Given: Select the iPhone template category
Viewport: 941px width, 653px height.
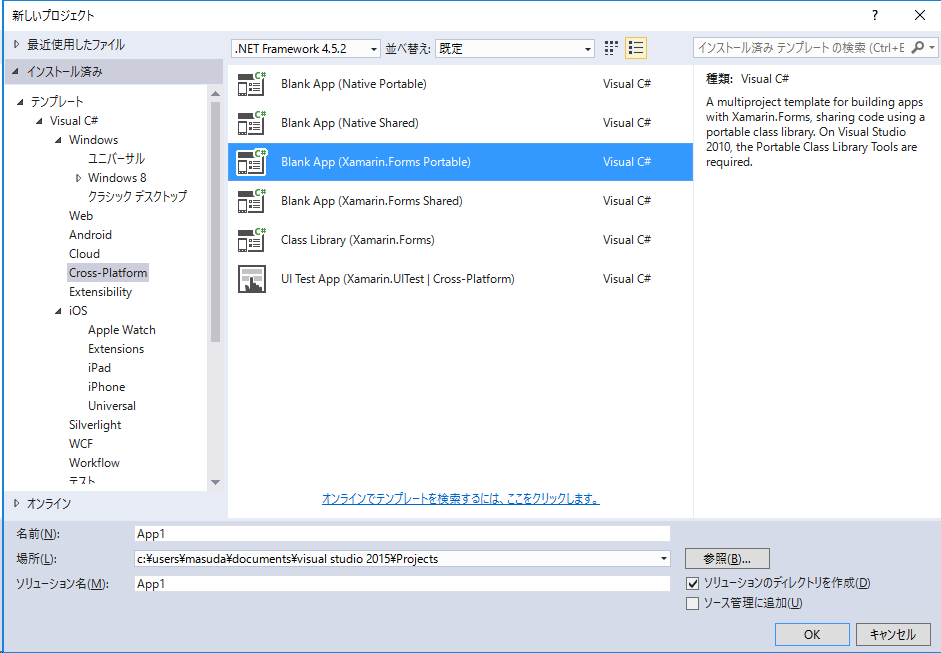Looking at the screenshot, I should pyautogui.click(x=106, y=387).
